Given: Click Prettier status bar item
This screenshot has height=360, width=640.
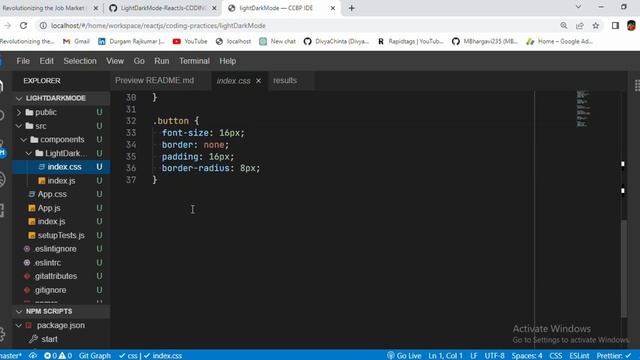Looking at the screenshot, I should [614, 356].
